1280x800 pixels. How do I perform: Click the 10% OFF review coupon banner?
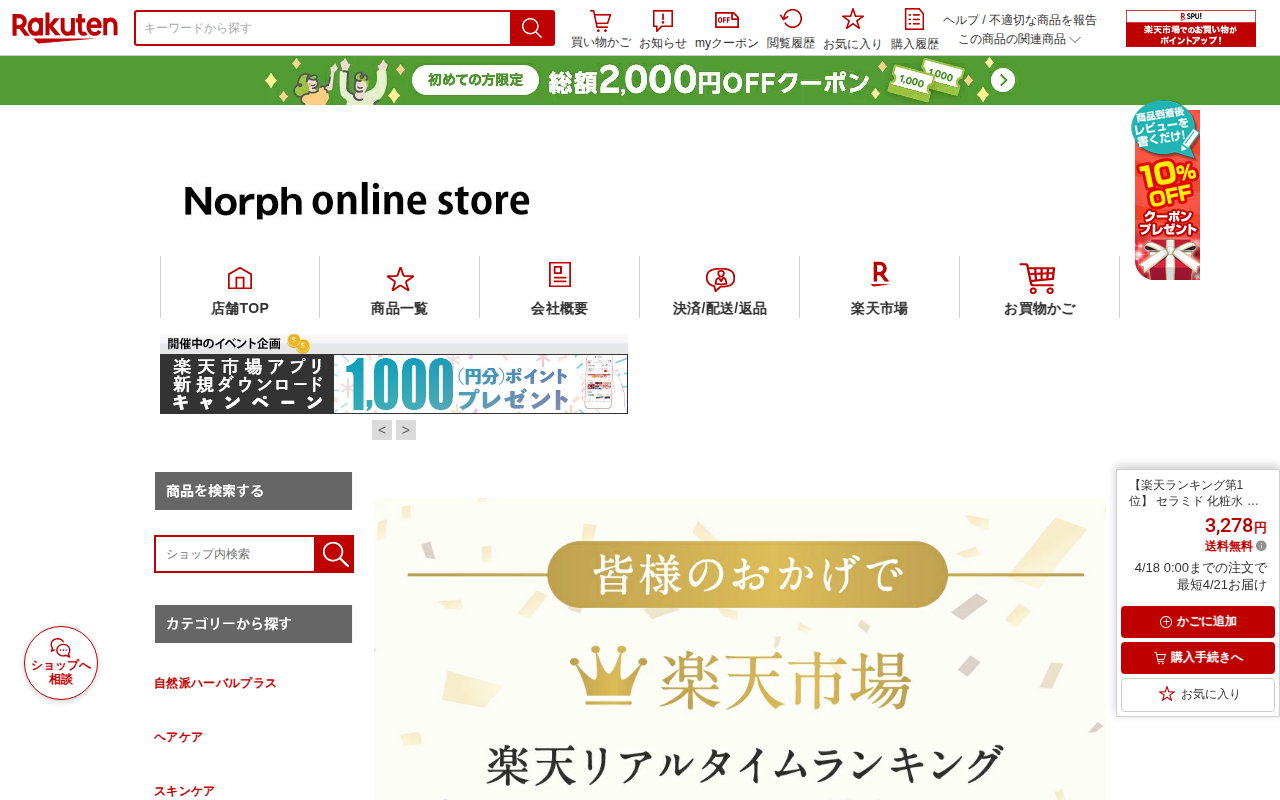[1166, 190]
